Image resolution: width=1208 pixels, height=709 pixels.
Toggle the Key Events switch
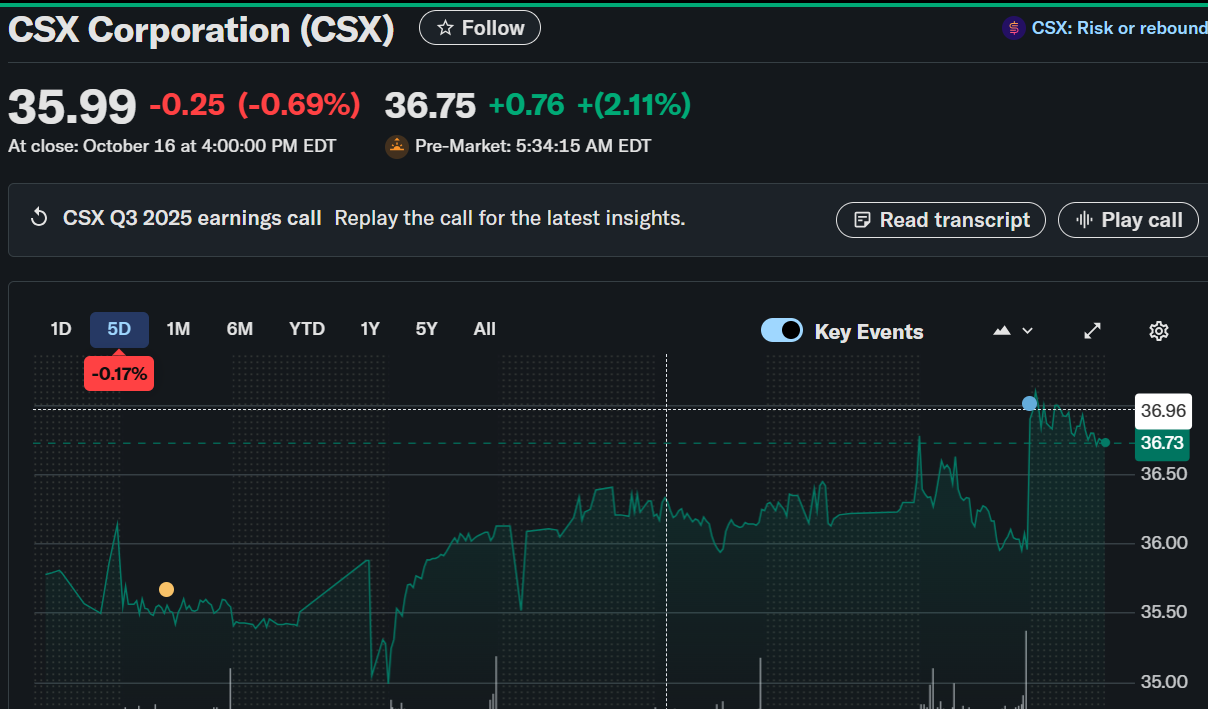[781, 331]
